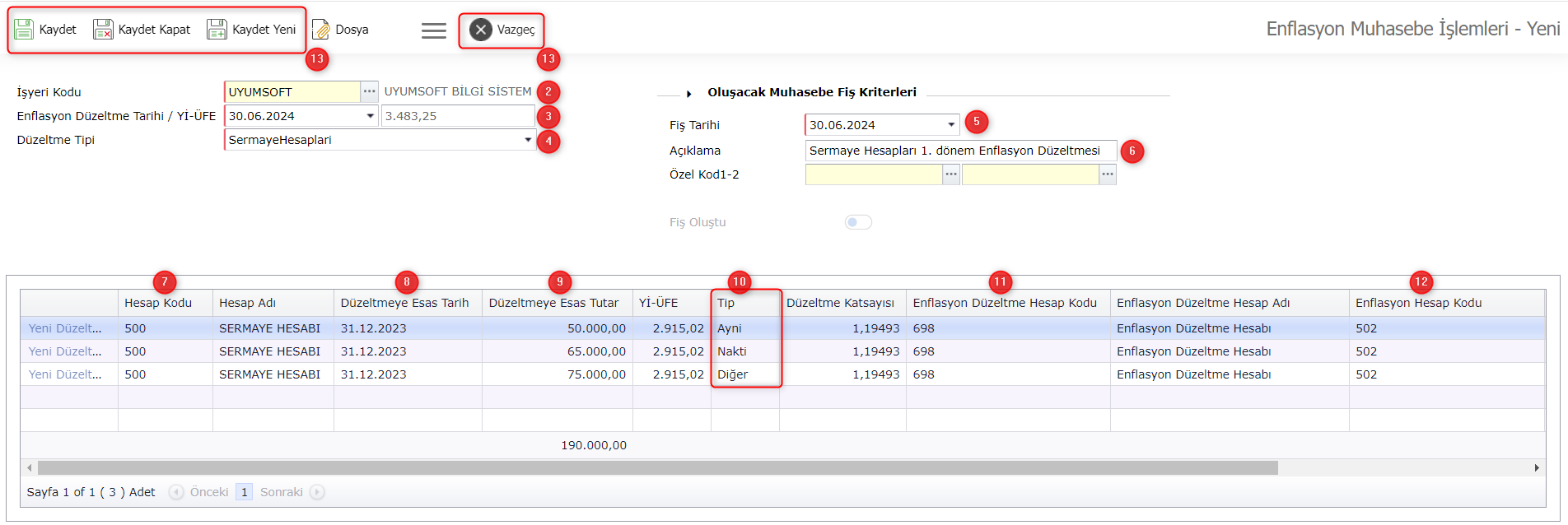Click the Yİ-ÜFE value field 3.483,25
The image size is (1568, 525).
coord(458,116)
